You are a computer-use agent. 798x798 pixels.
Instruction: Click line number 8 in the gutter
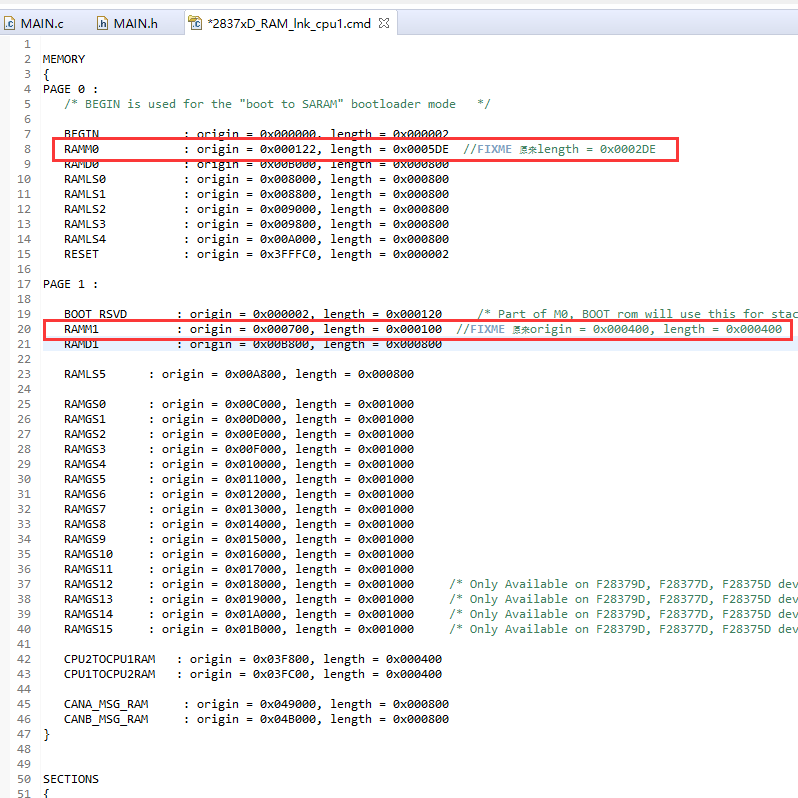tap(27, 149)
